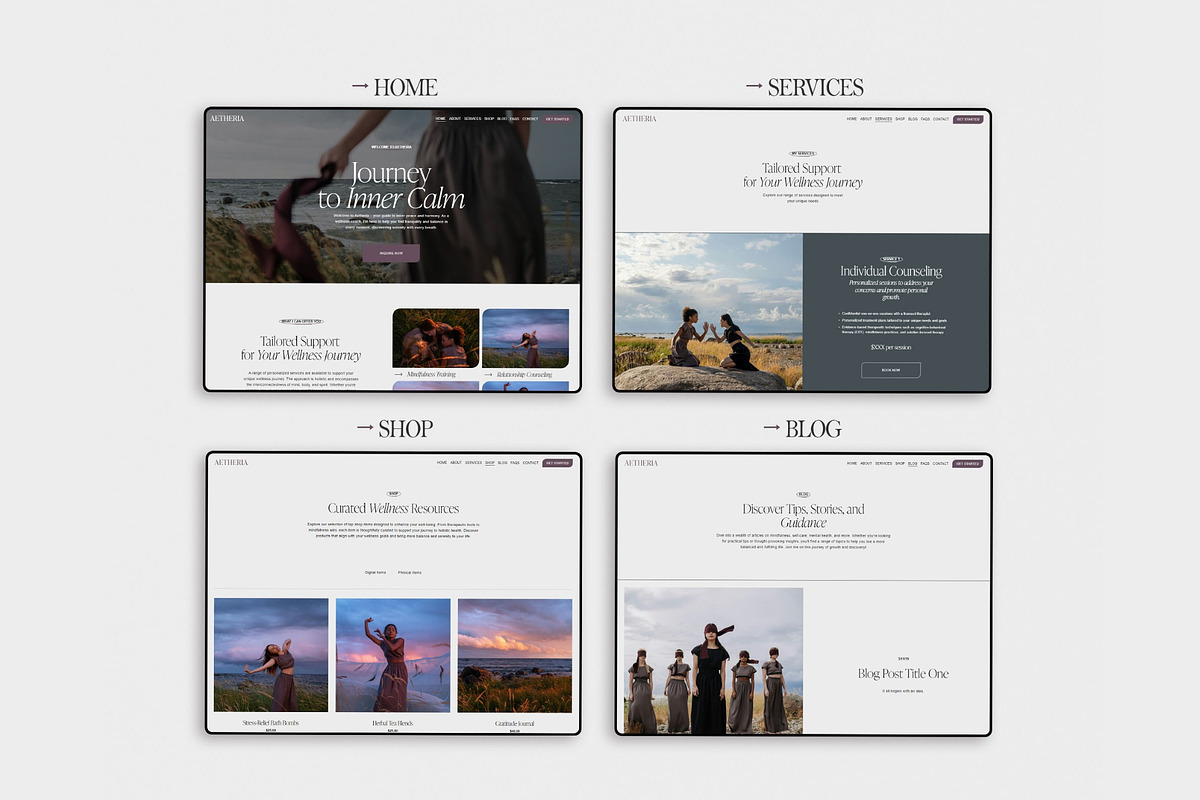Click Get Started on the Home page
Viewport: 1200px width, 800px height.
pyautogui.click(x=557, y=119)
